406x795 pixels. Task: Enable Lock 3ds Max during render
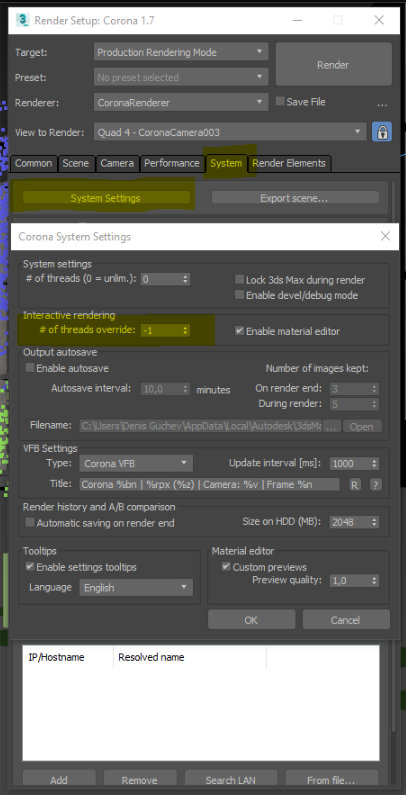pyautogui.click(x=239, y=280)
